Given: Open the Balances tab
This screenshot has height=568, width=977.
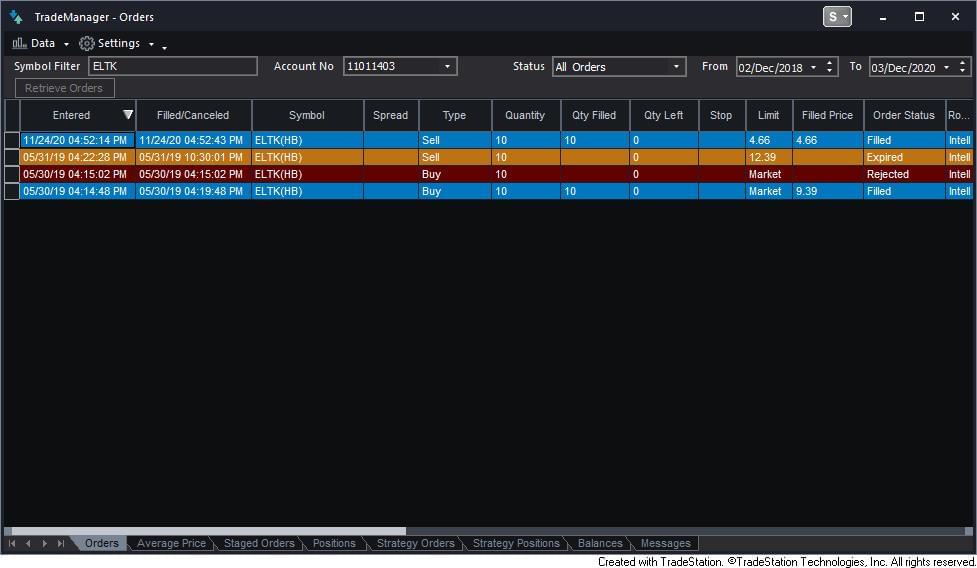Looking at the screenshot, I should [x=600, y=544].
